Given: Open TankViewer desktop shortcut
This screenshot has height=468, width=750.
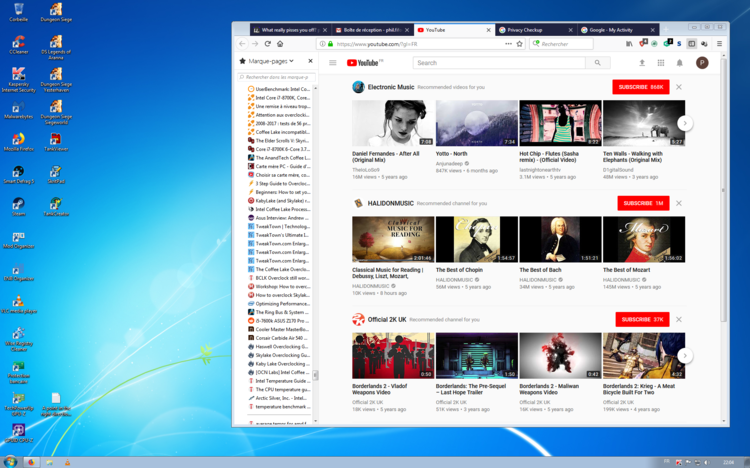Looking at the screenshot, I should coord(56,142).
